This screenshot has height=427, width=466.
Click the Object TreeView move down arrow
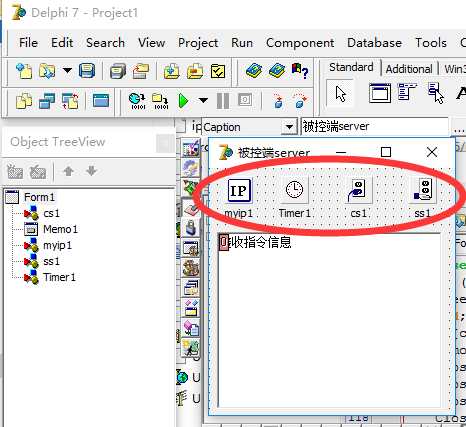(91, 171)
